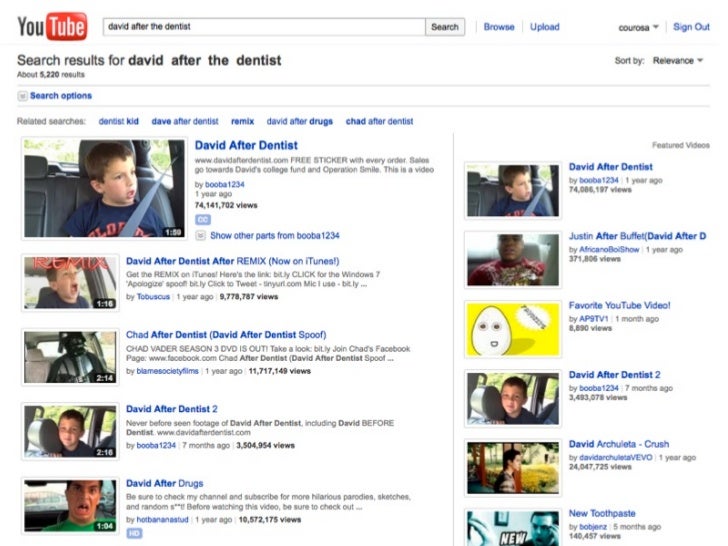Open Chad After Dentist Spoof title
The image size is (728, 546).
click(x=226, y=335)
